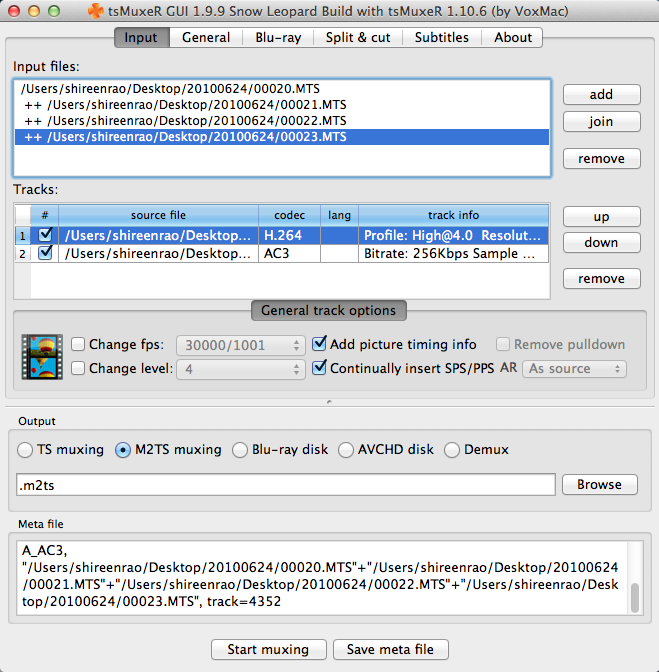This screenshot has height=672, width=659.
Task: Uncheck Continually insert SPS/PPS
Action: 319,368
